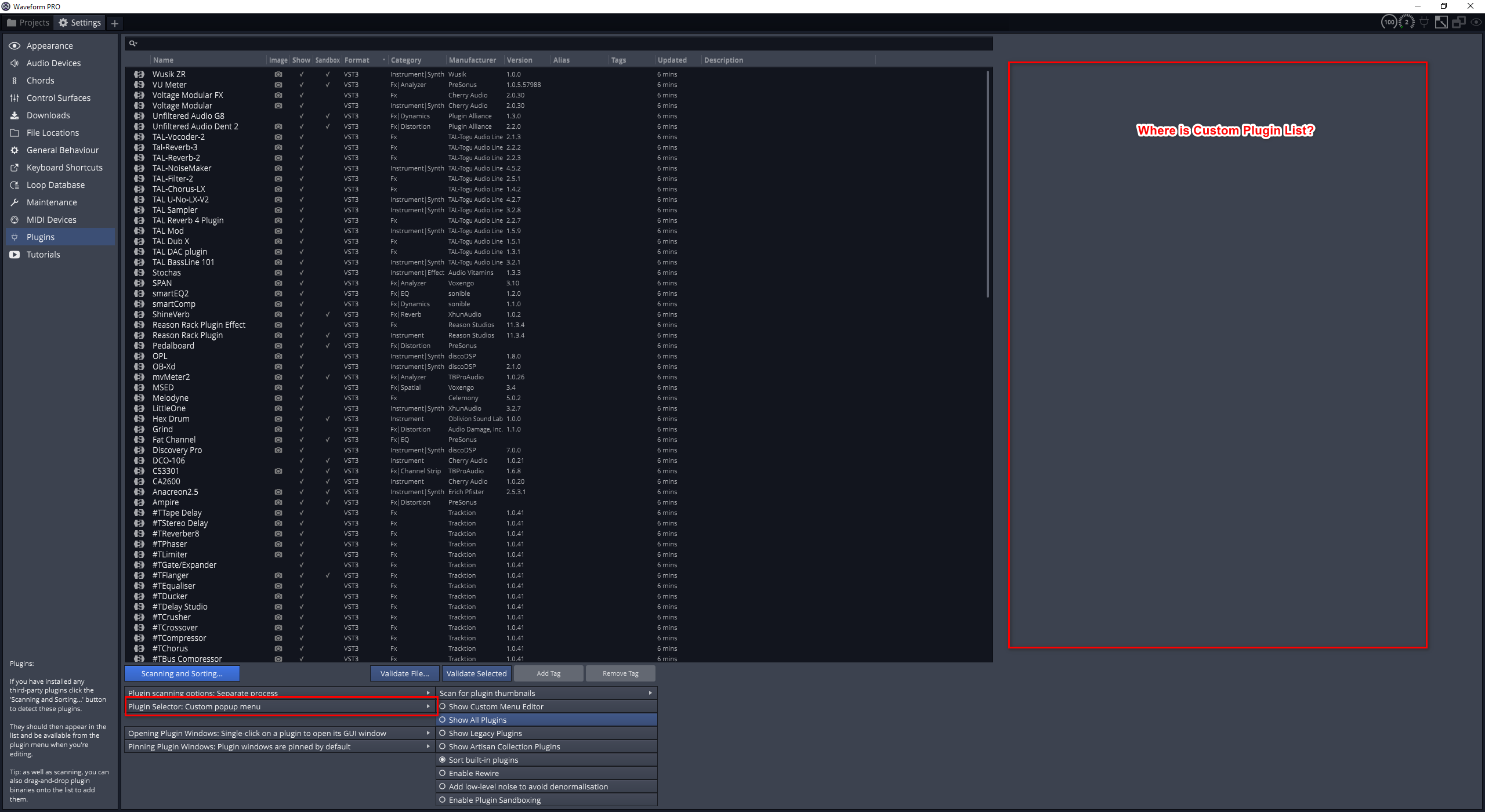Sort list by Format column header
The image size is (1485, 812).
[365, 60]
